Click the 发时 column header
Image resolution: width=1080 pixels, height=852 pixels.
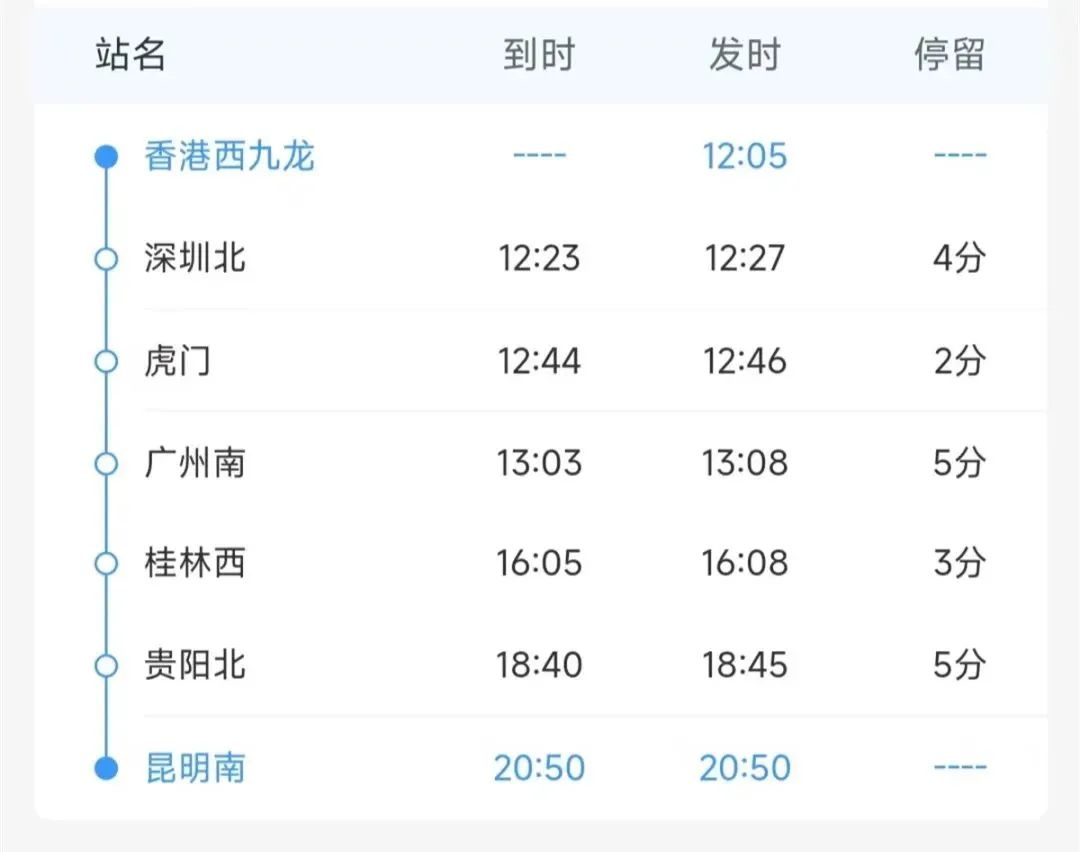pyautogui.click(x=744, y=55)
